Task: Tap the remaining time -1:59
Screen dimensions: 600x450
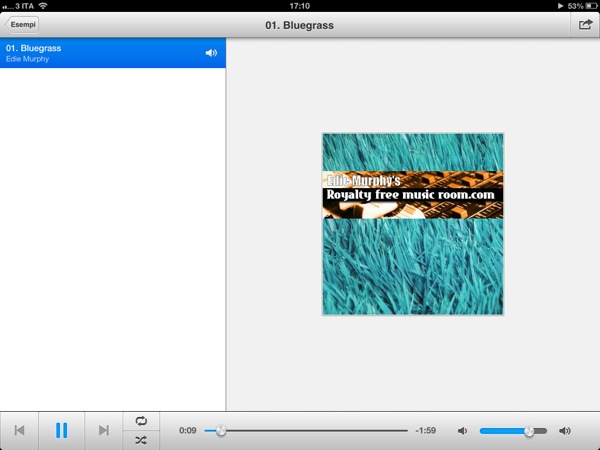Action: 426,430
